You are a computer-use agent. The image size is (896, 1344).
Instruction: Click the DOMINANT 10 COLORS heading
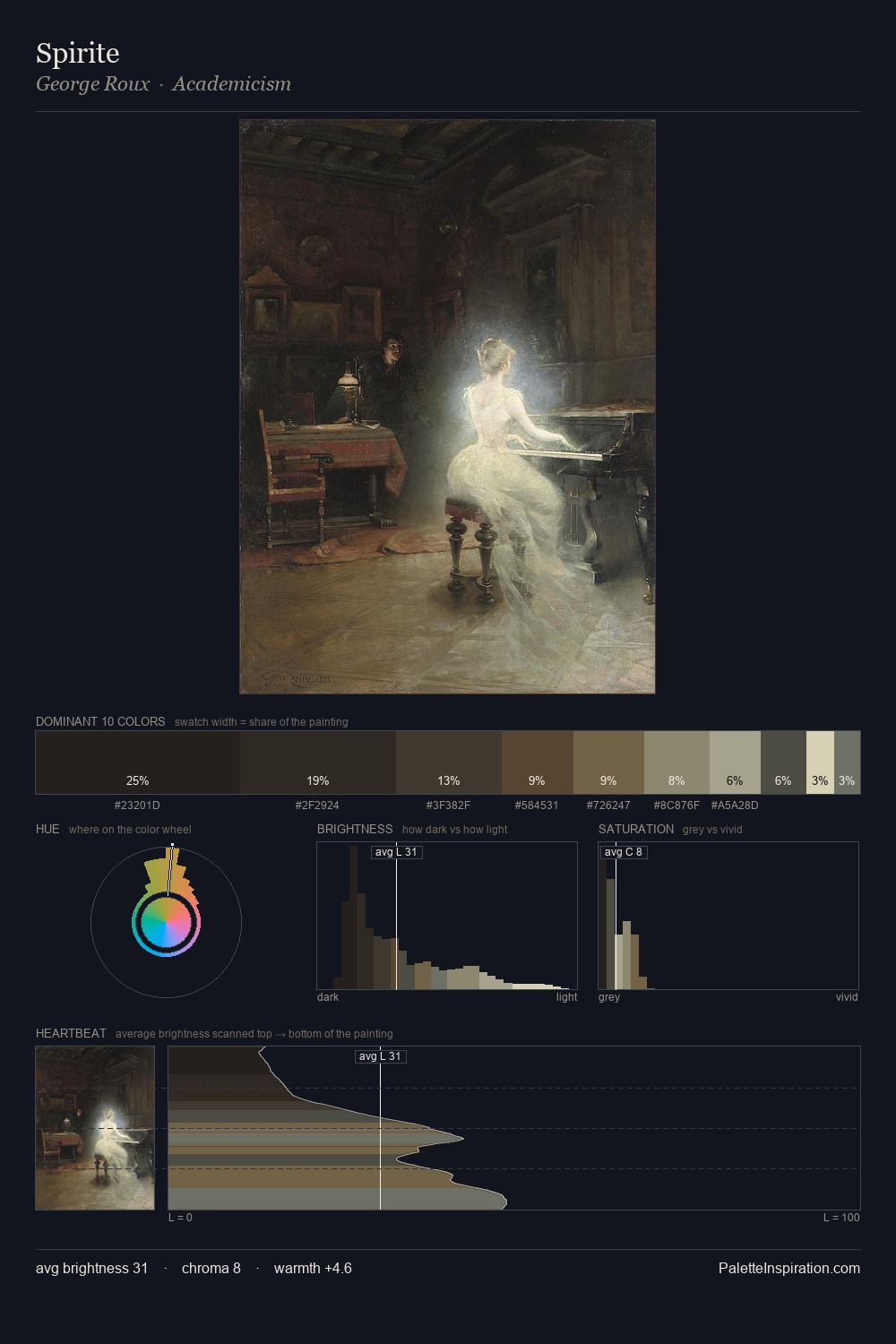100,721
